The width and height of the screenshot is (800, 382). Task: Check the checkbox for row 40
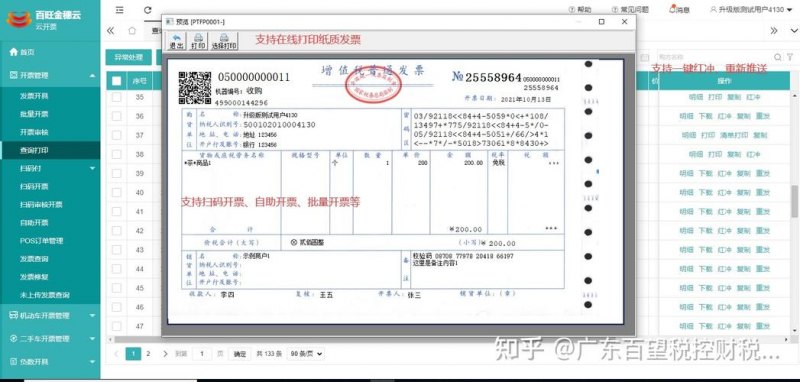tap(117, 192)
